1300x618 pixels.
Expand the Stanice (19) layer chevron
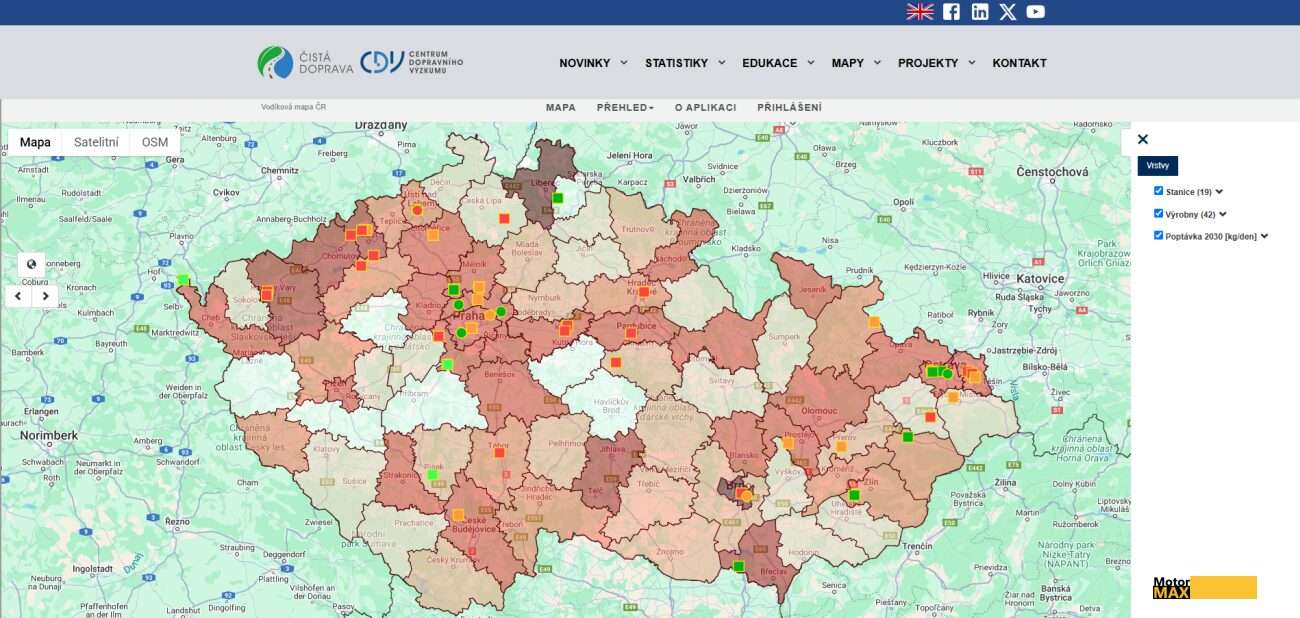[x=1219, y=192]
